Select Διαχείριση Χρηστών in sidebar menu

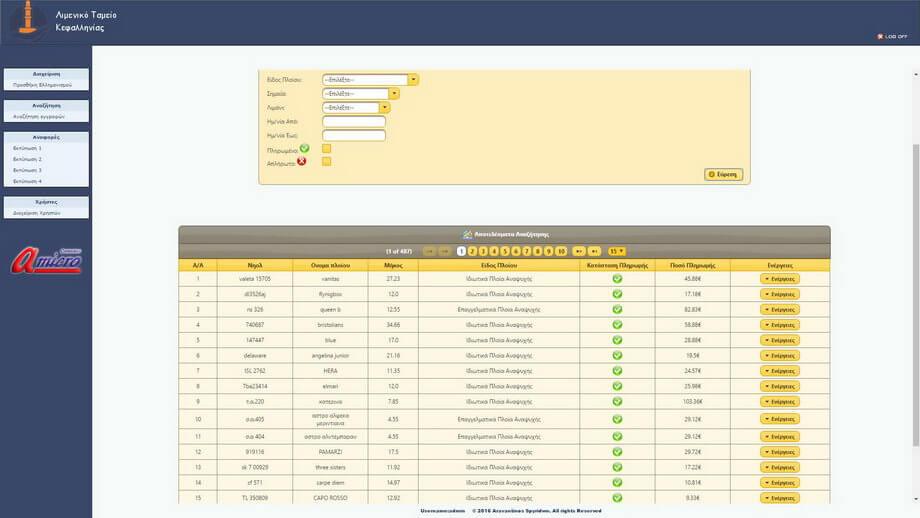[x=37, y=213]
